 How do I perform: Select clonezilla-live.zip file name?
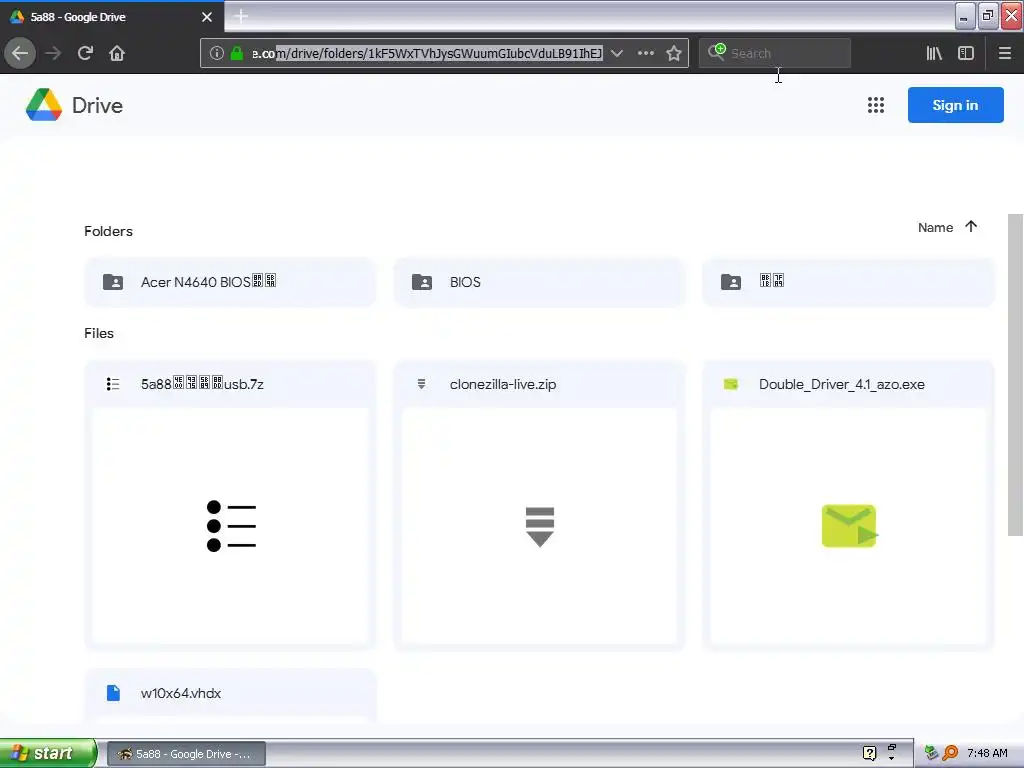click(x=503, y=384)
